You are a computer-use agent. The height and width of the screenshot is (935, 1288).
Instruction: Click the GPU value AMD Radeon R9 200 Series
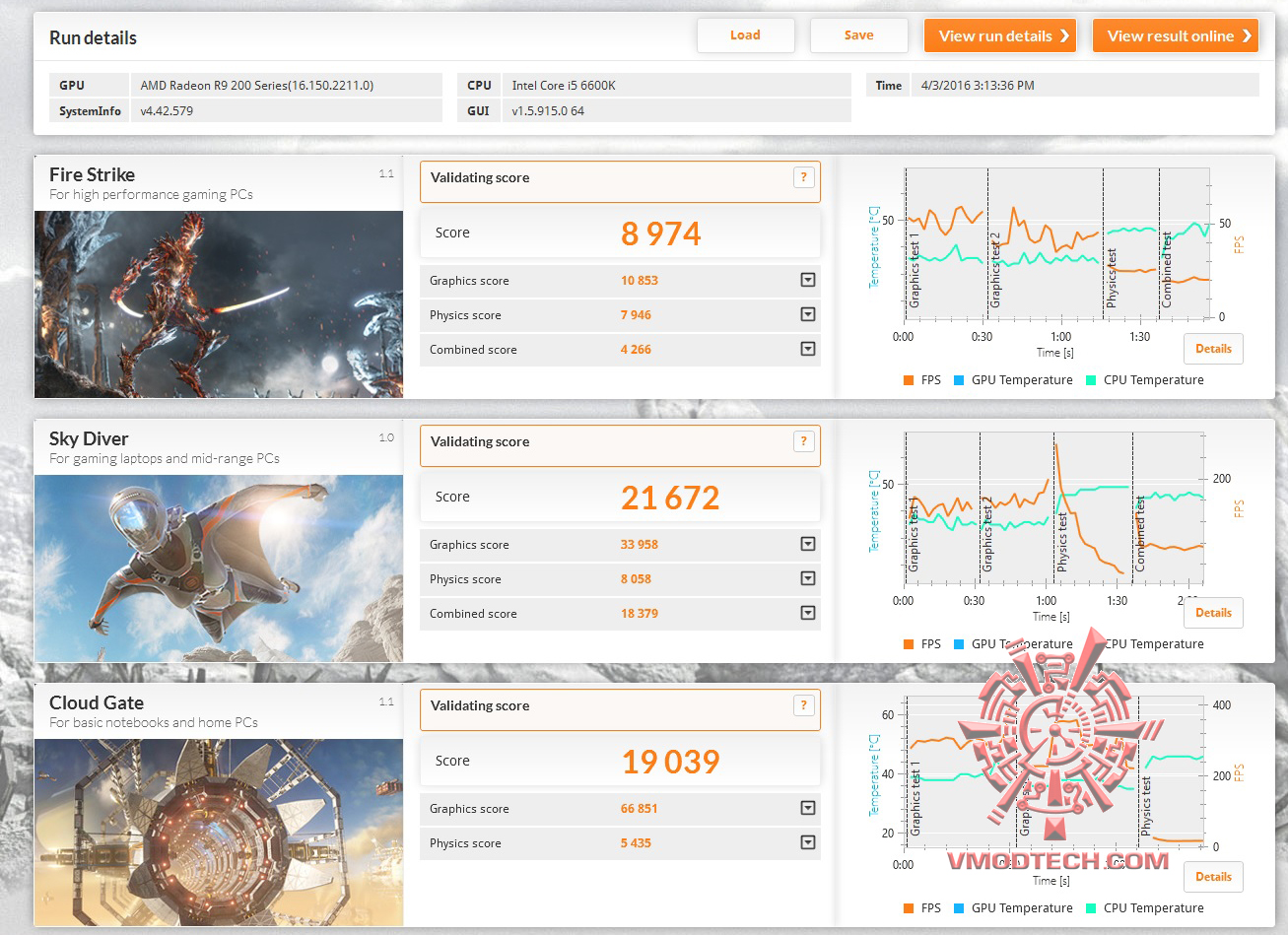[257, 86]
